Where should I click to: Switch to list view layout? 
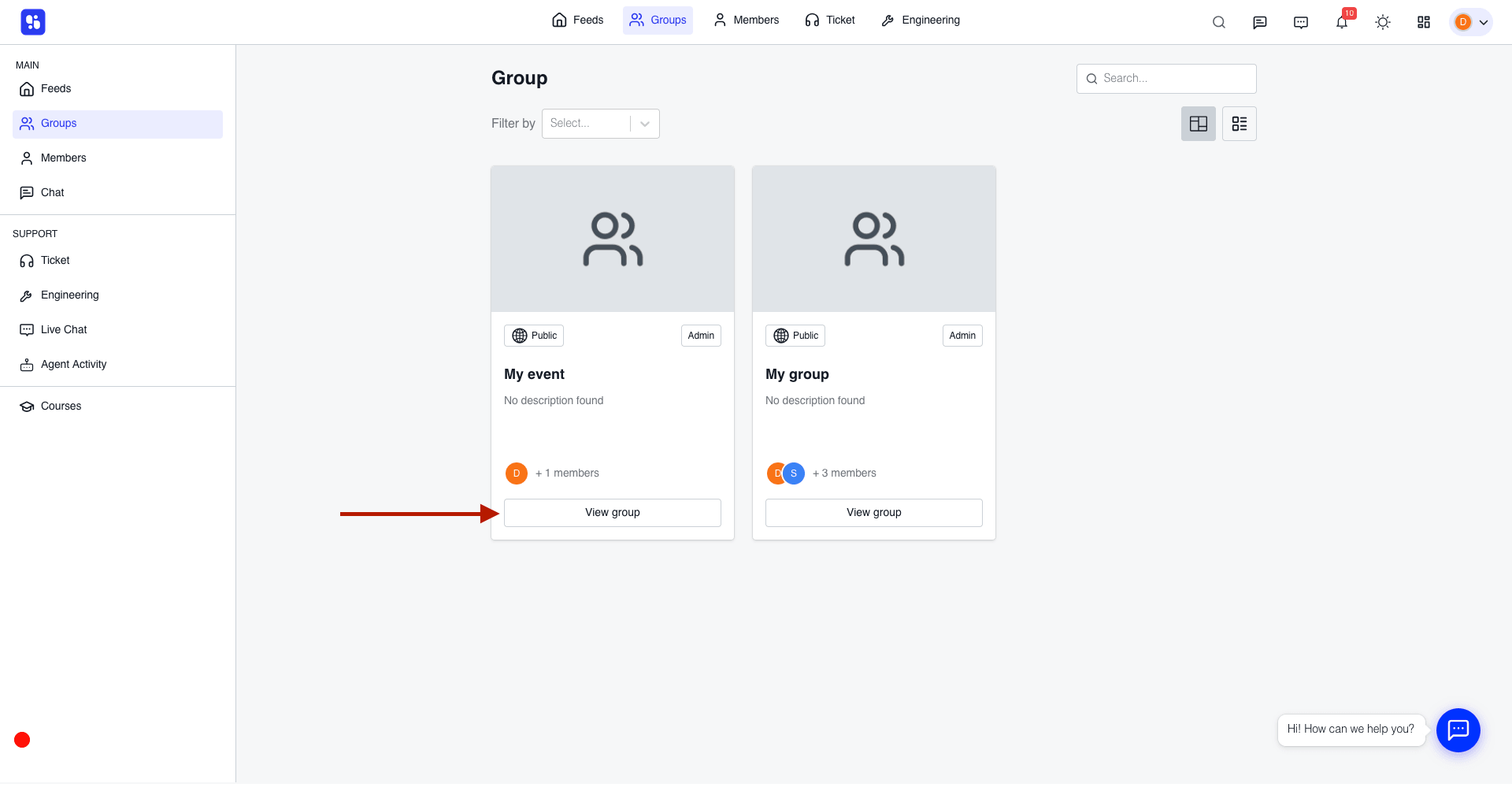click(1240, 124)
